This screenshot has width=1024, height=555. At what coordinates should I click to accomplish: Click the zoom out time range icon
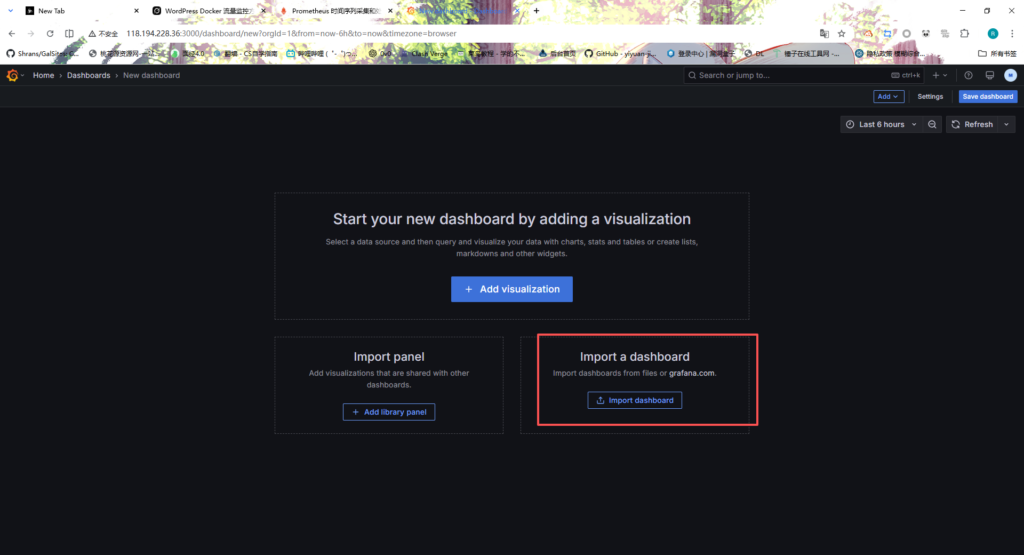coord(932,124)
